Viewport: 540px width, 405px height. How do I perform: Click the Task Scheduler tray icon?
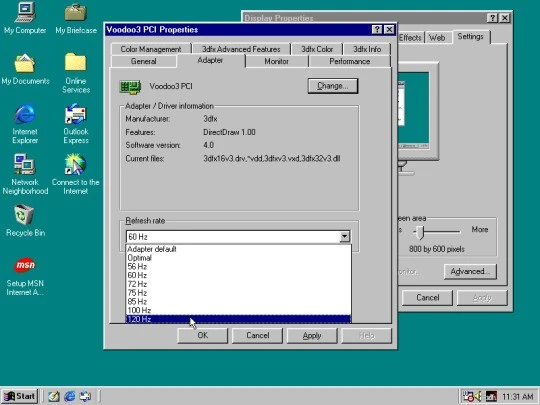coord(468,396)
